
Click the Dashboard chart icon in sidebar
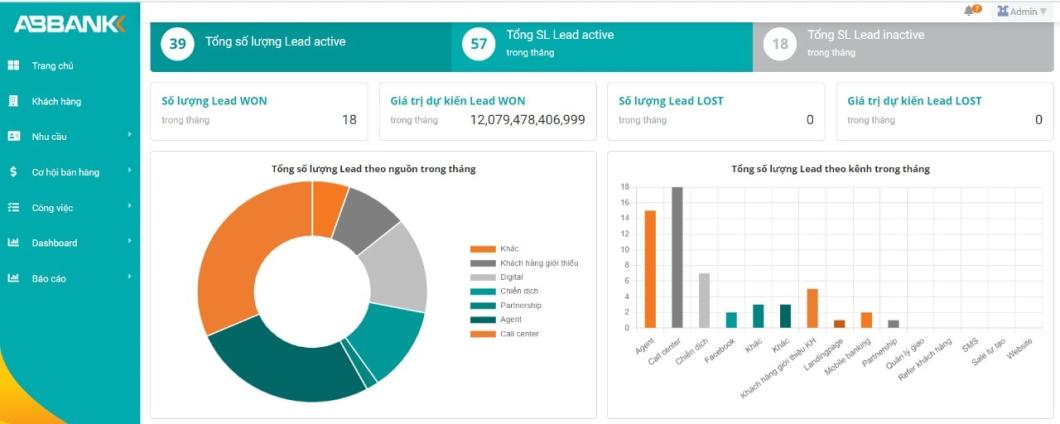(x=13, y=243)
